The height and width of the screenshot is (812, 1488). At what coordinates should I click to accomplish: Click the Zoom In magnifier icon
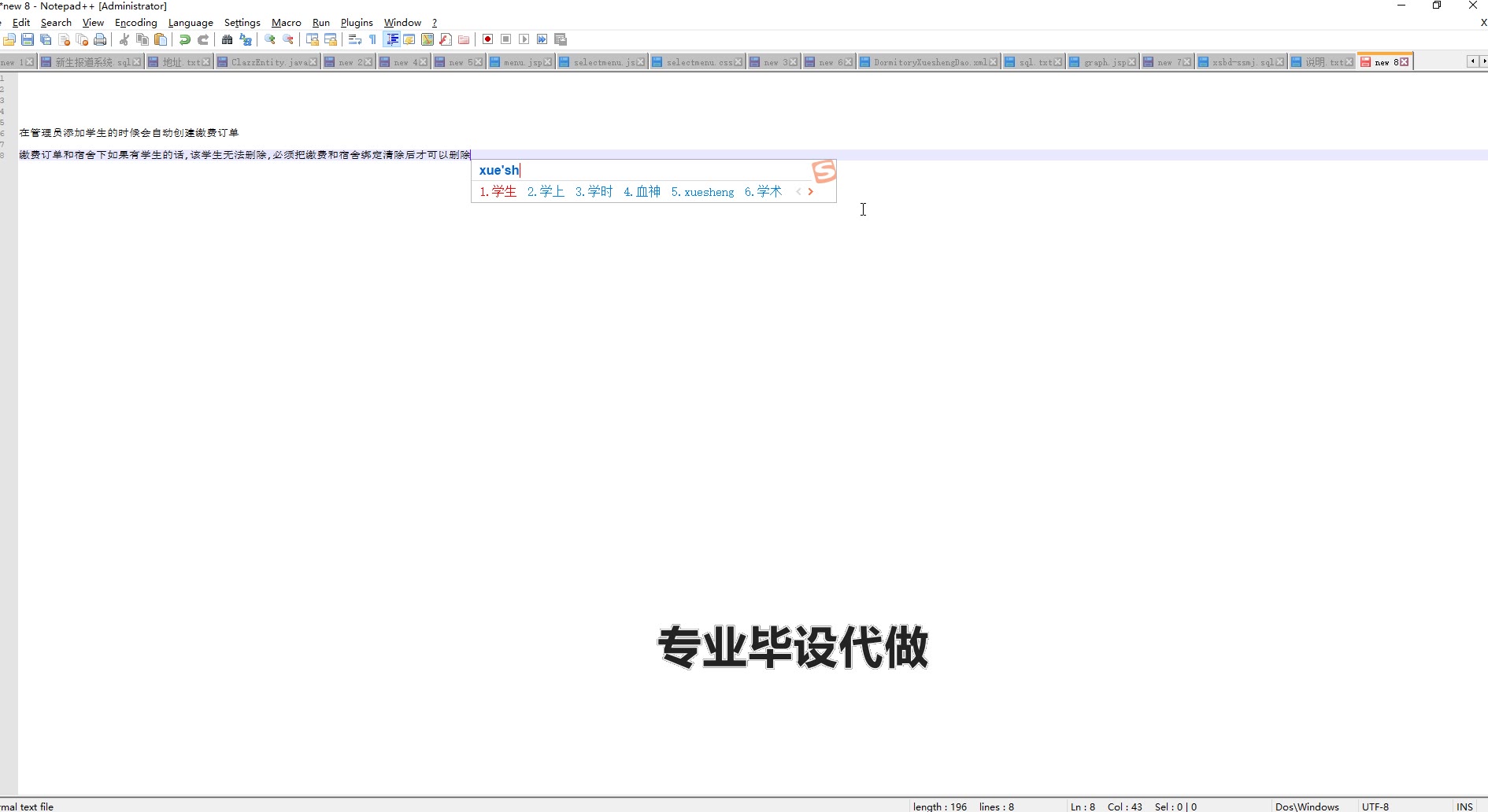270,39
